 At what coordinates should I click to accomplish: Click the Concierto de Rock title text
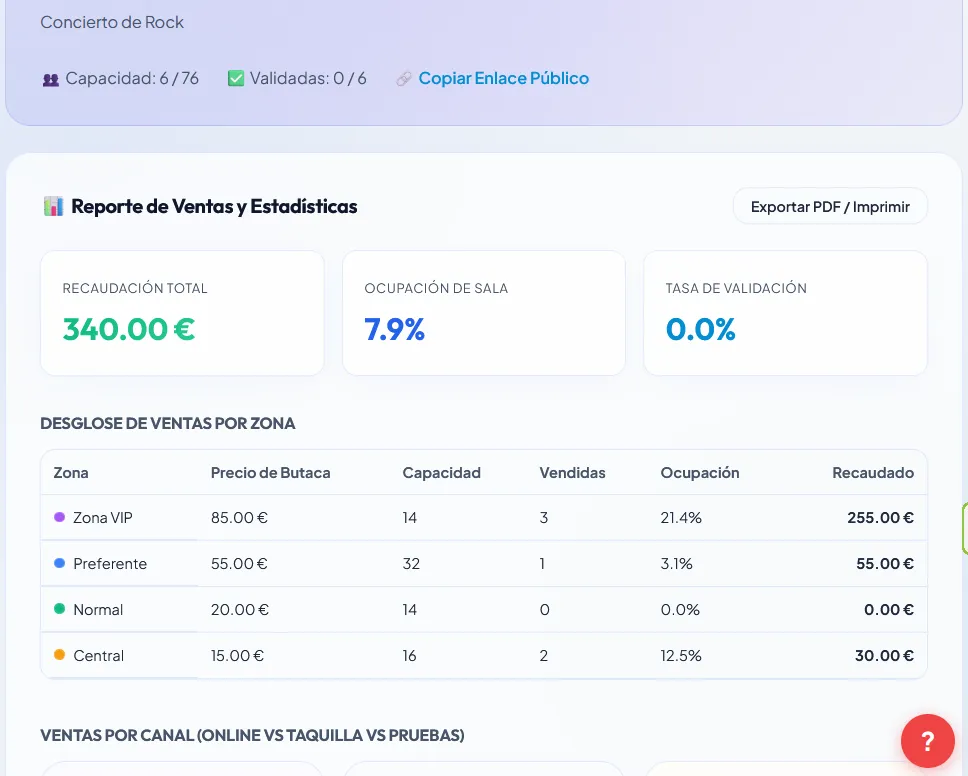point(112,22)
